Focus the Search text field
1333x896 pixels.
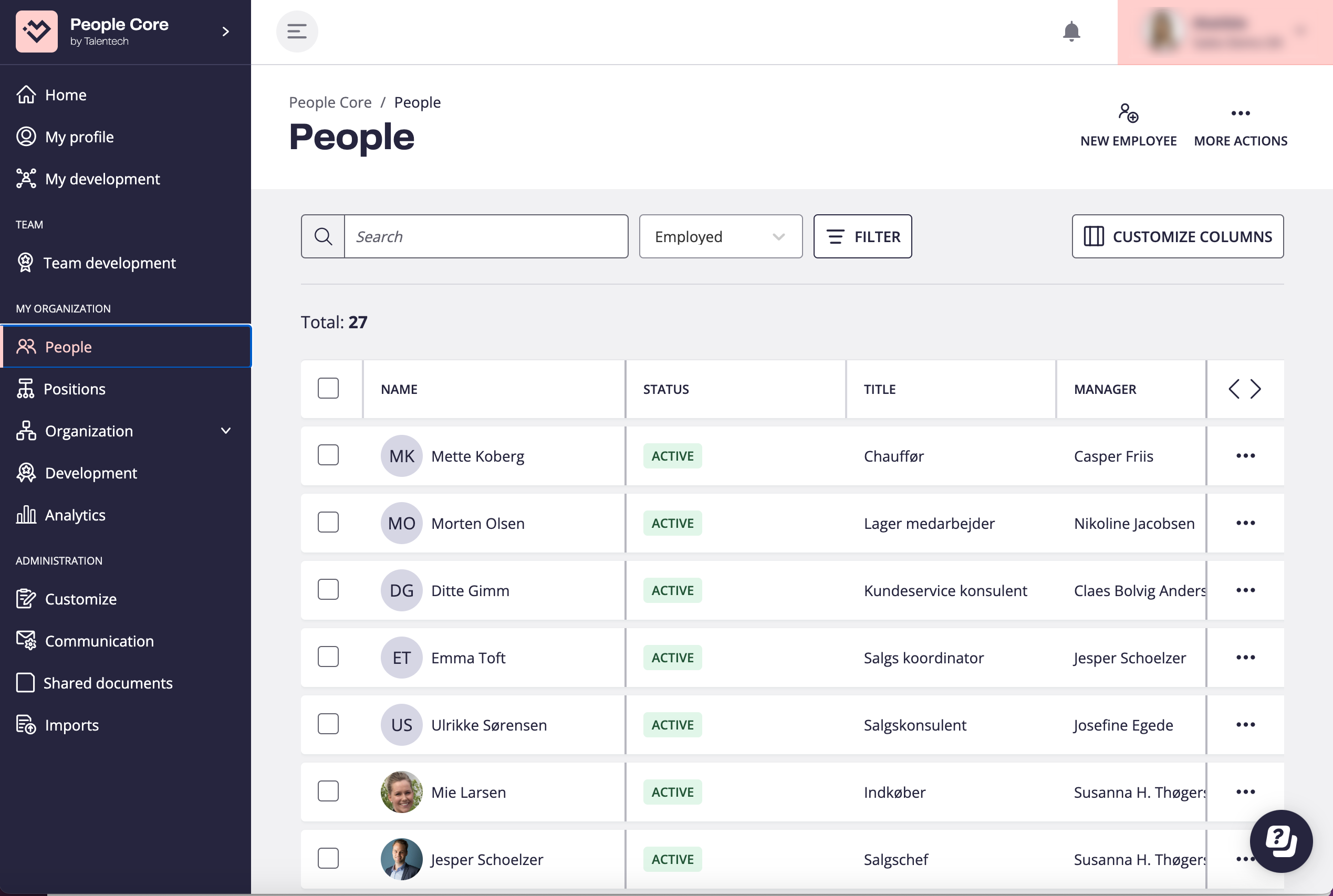[x=486, y=236]
